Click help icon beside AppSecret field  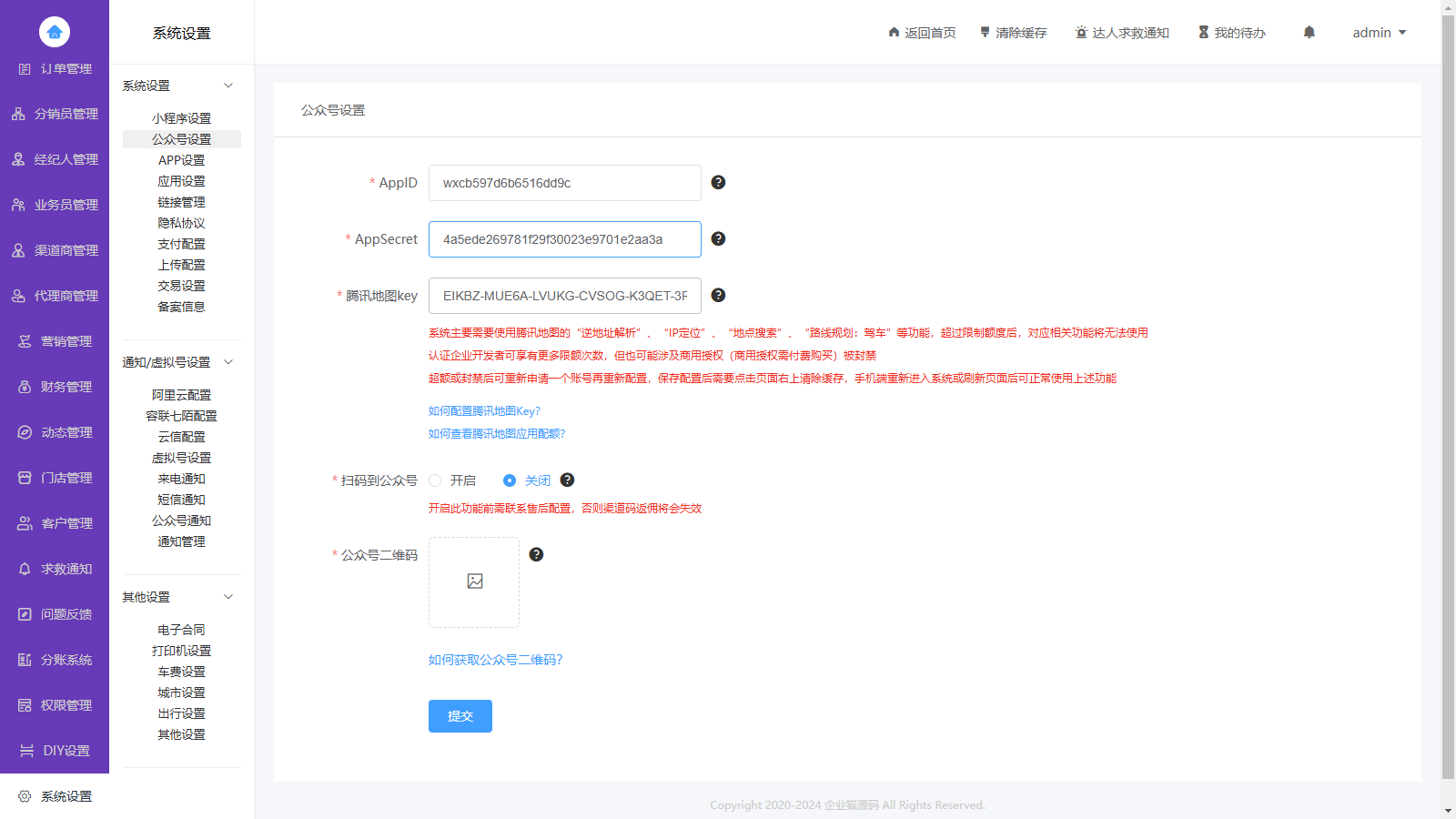pos(718,238)
